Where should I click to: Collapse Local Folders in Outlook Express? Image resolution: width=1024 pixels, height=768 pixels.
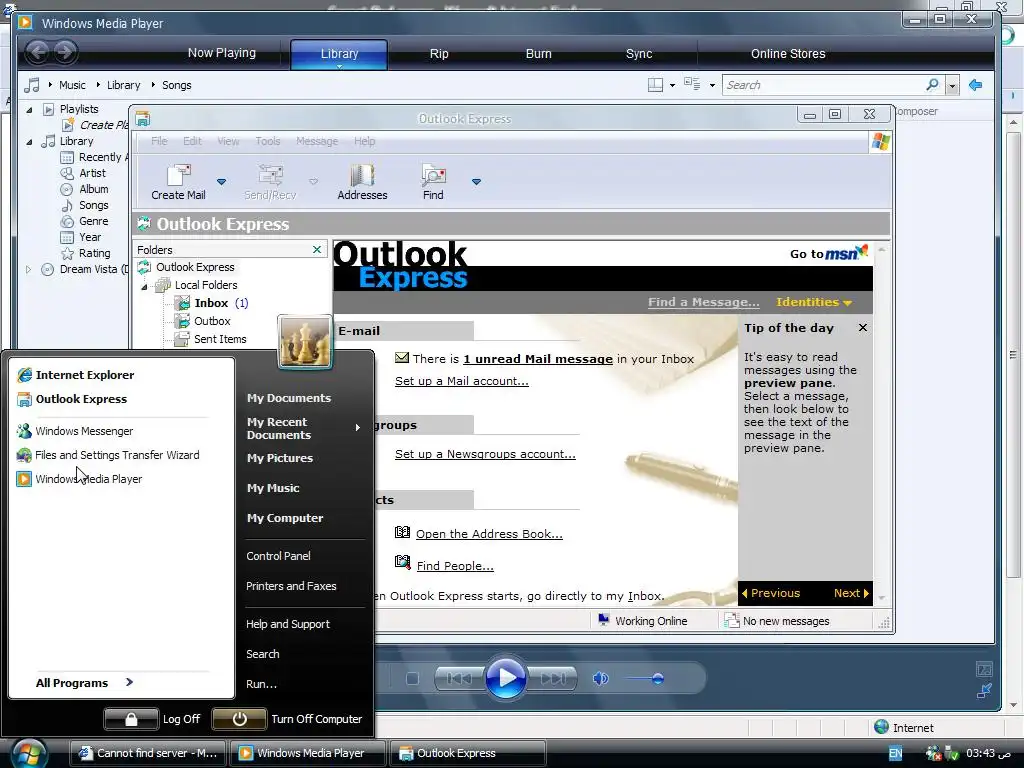coord(145,286)
